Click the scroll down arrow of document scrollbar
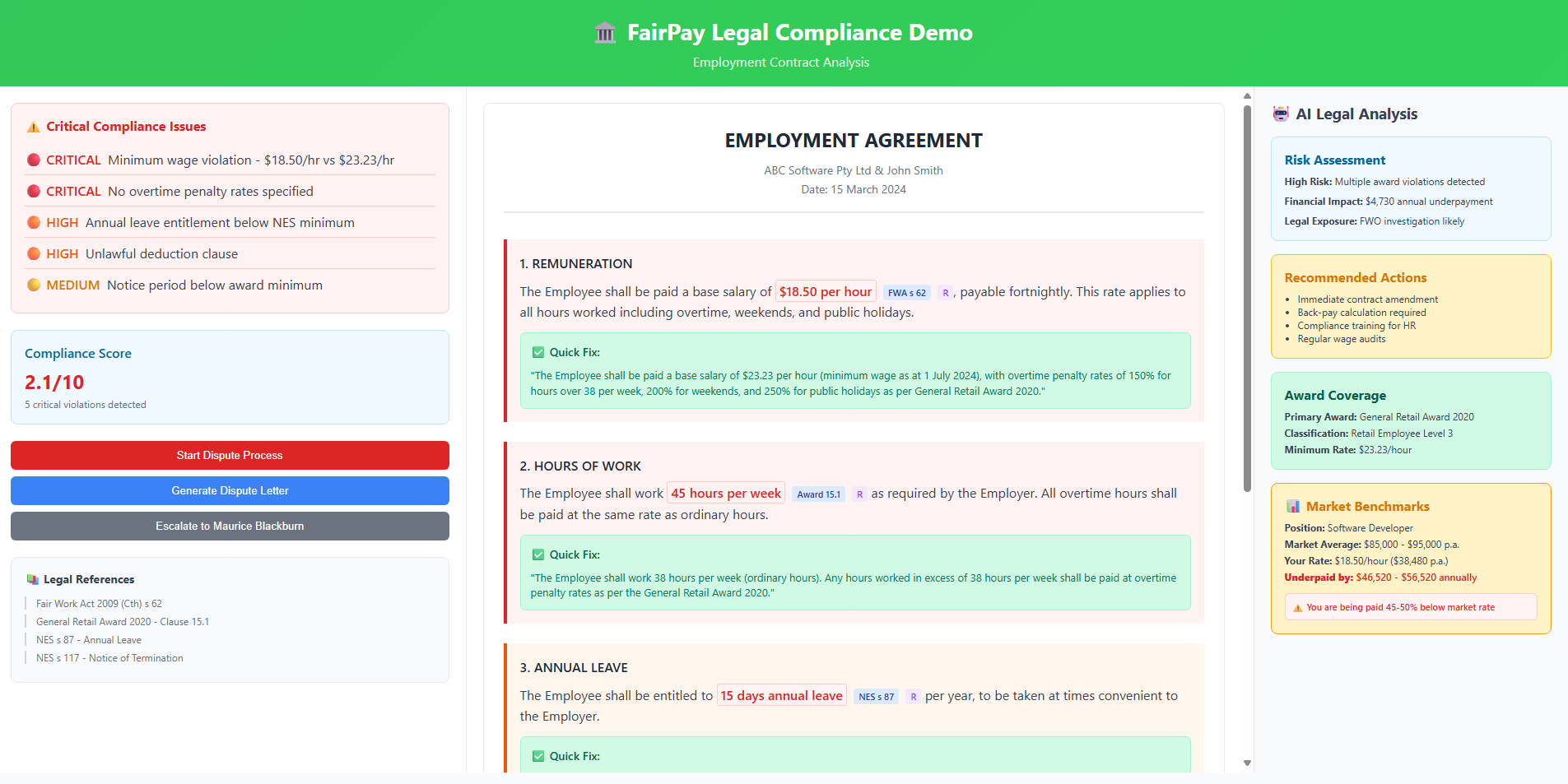The image size is (1568, 784). (x=1247, y=763)
